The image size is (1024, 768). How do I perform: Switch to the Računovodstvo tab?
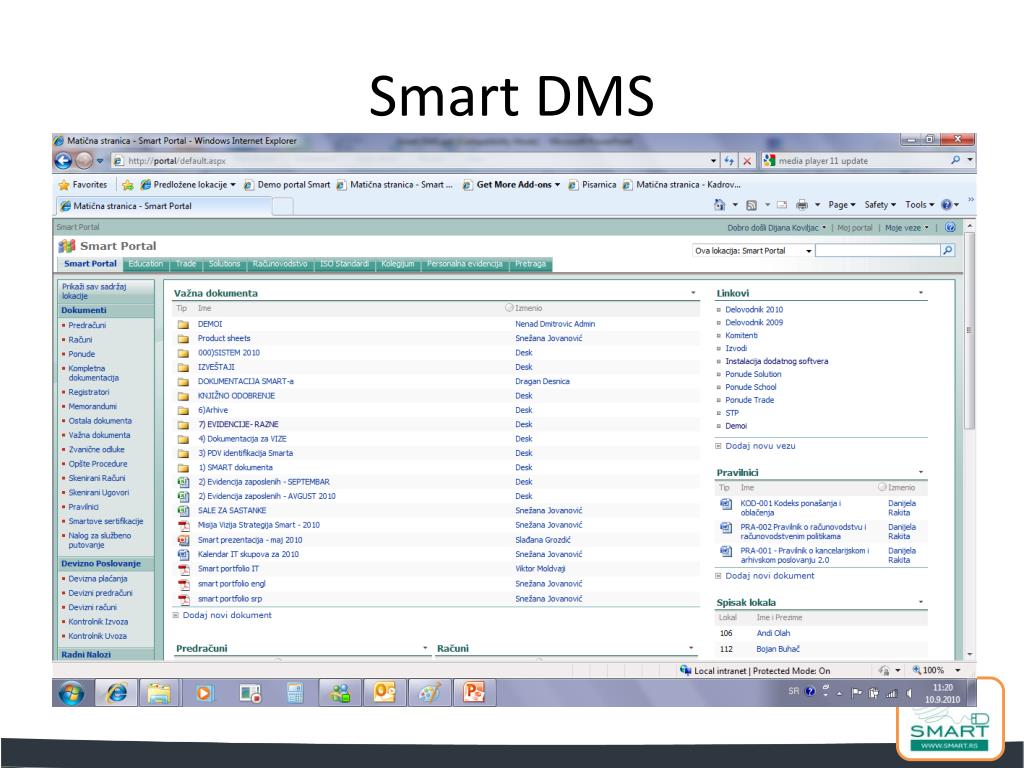[280, 264]
